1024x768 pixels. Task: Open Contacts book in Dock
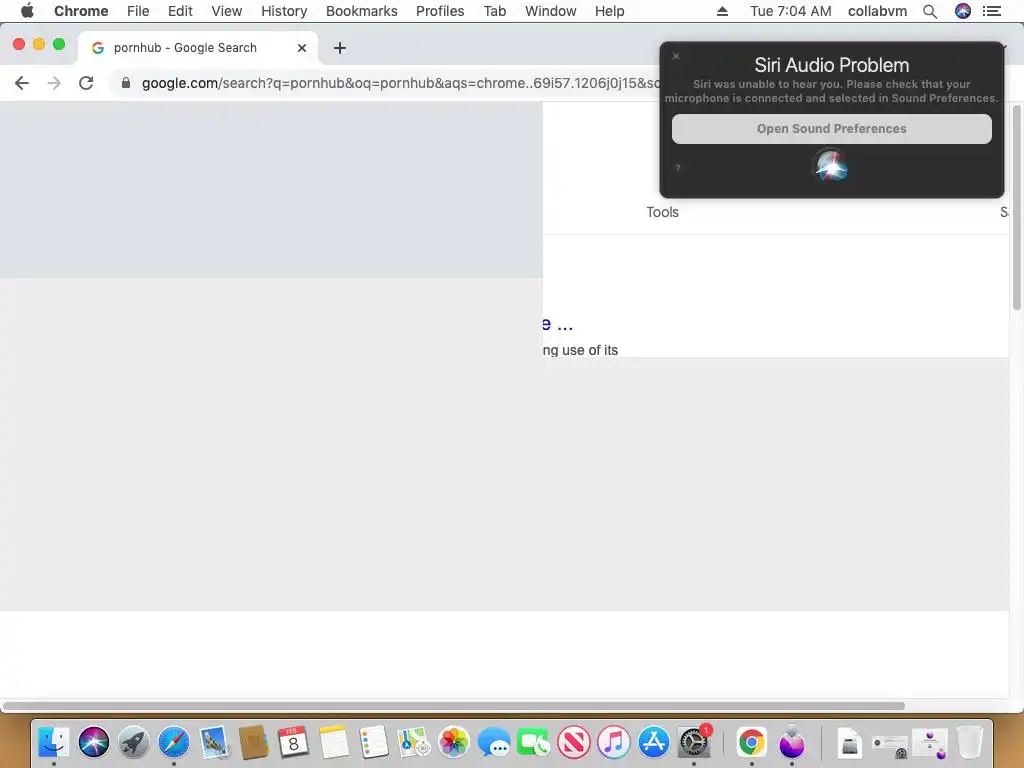(254, 742)
